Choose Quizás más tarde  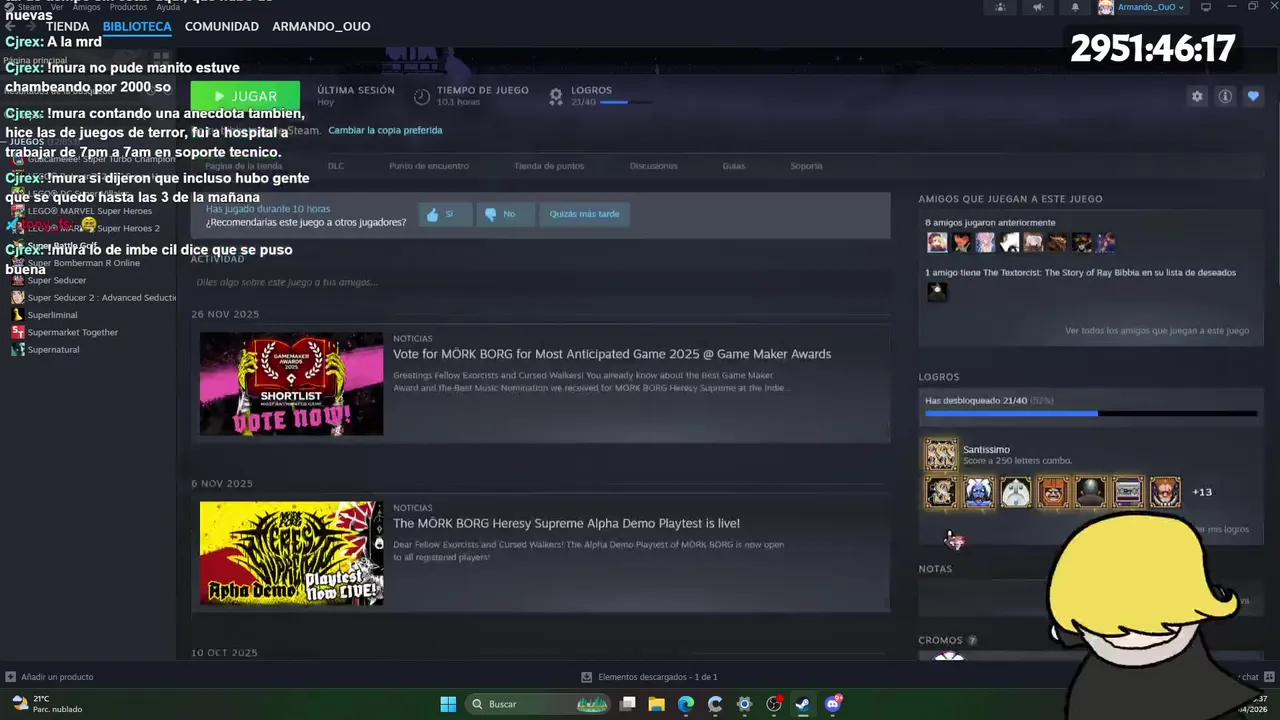(x=584, y=214)
